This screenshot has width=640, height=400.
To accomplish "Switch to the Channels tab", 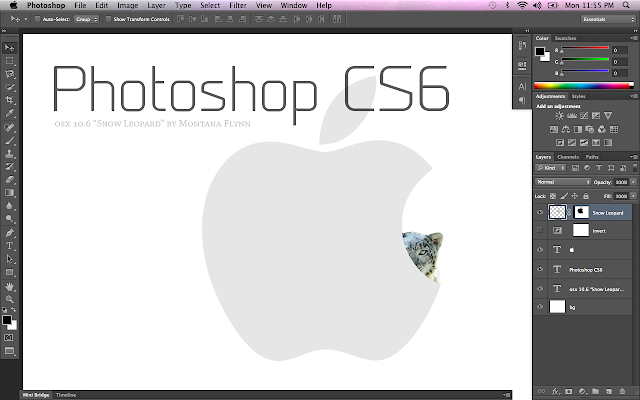I will [568, 157].
